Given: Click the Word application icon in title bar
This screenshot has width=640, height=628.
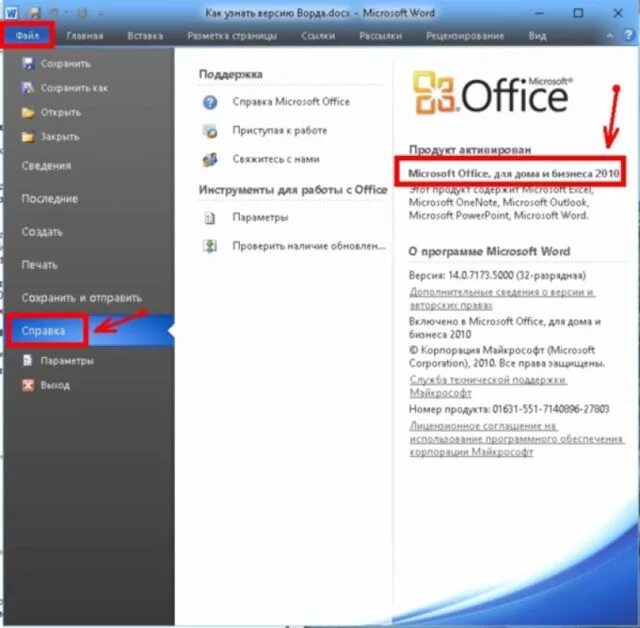Looking at the screenshot, I should (x=11, y=13).
